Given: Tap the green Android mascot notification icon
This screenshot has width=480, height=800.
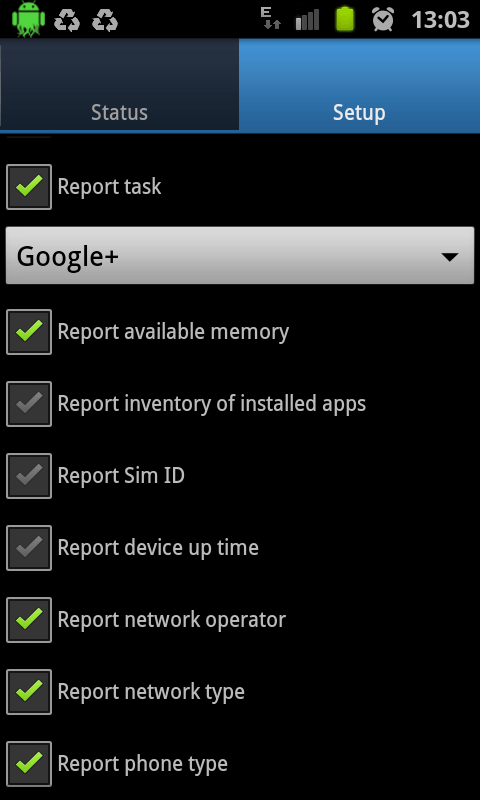Looking at the screenshot, I should [29, 19].
